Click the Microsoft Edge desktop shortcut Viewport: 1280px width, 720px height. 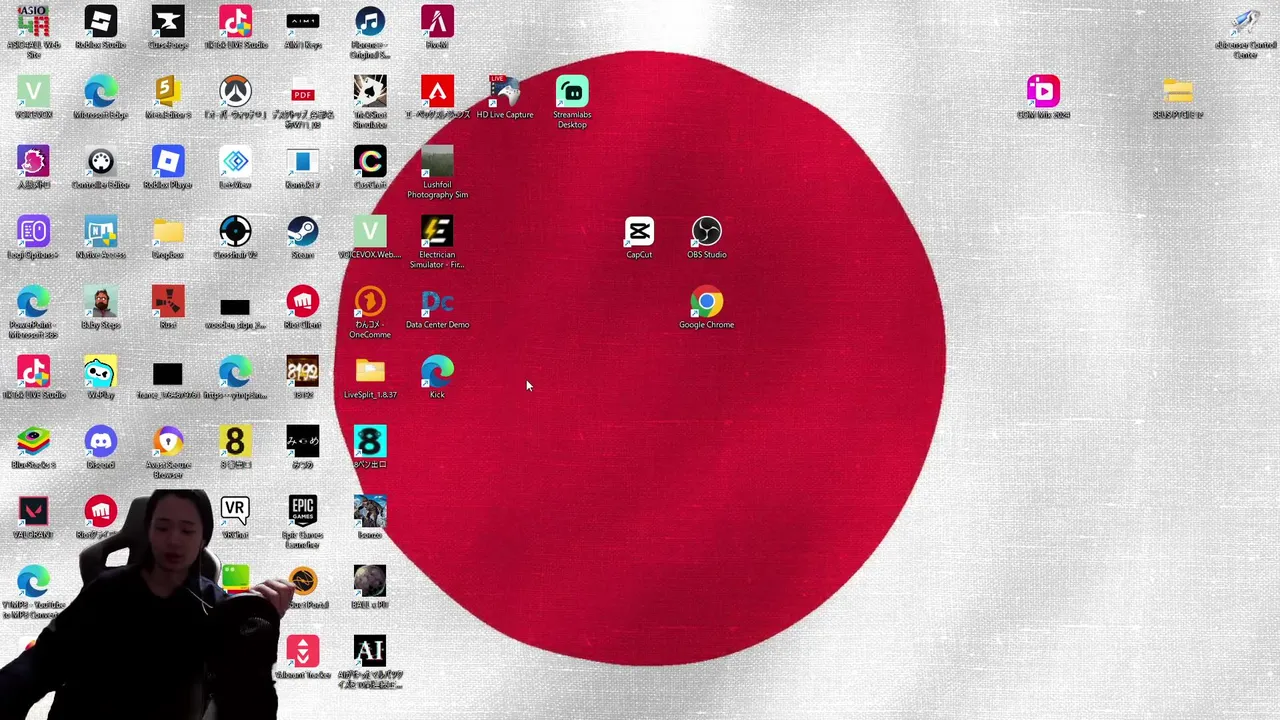pyautogui.click(x=100, y=92)
